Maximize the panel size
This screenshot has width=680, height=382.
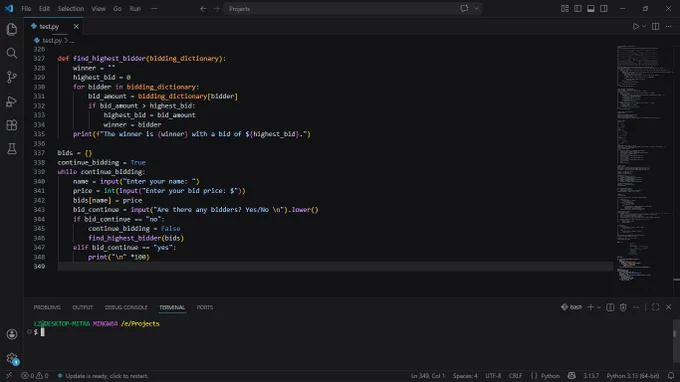pos(655,307)
